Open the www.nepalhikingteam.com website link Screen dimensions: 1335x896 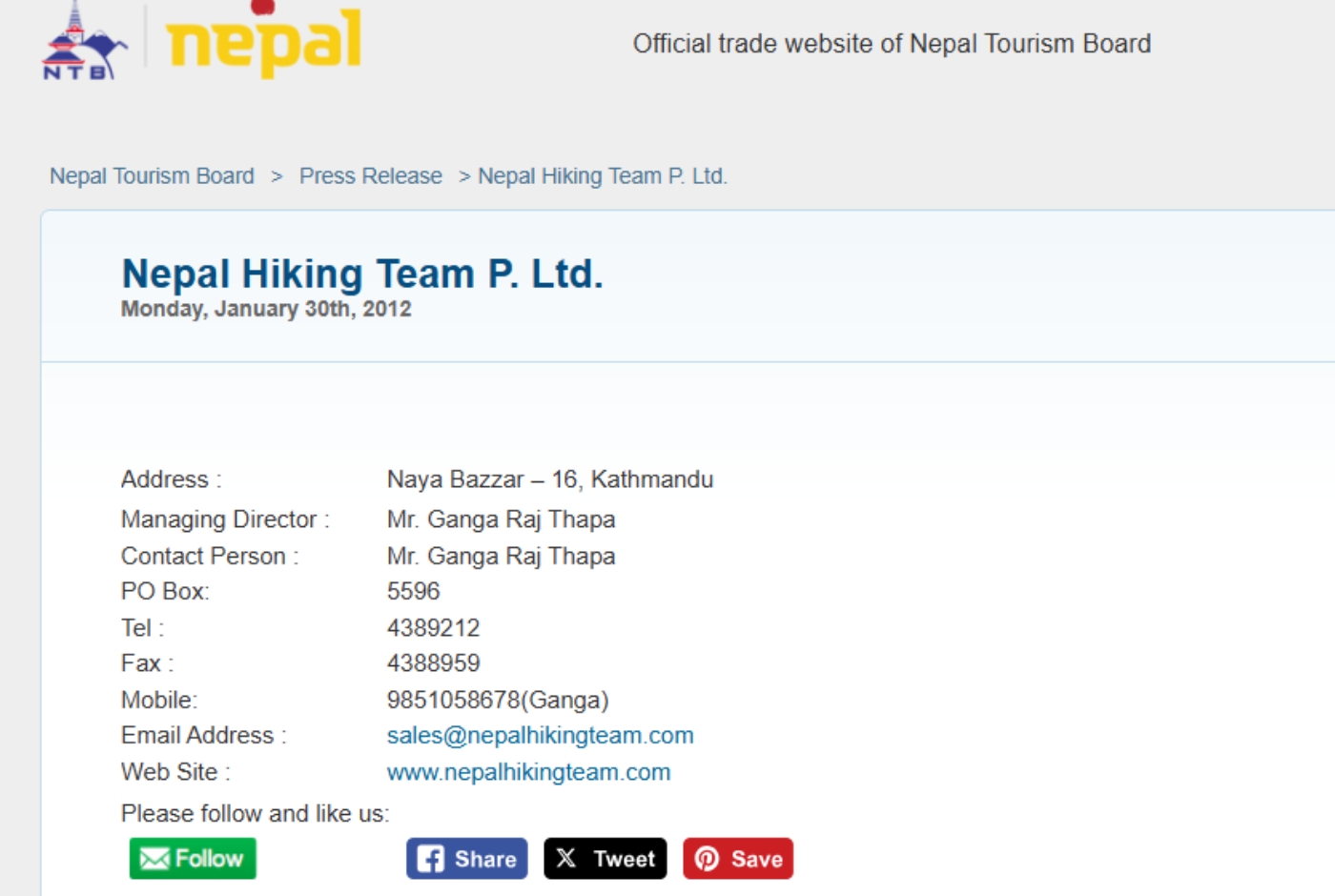pyautogui.click(x=528, y=772)
